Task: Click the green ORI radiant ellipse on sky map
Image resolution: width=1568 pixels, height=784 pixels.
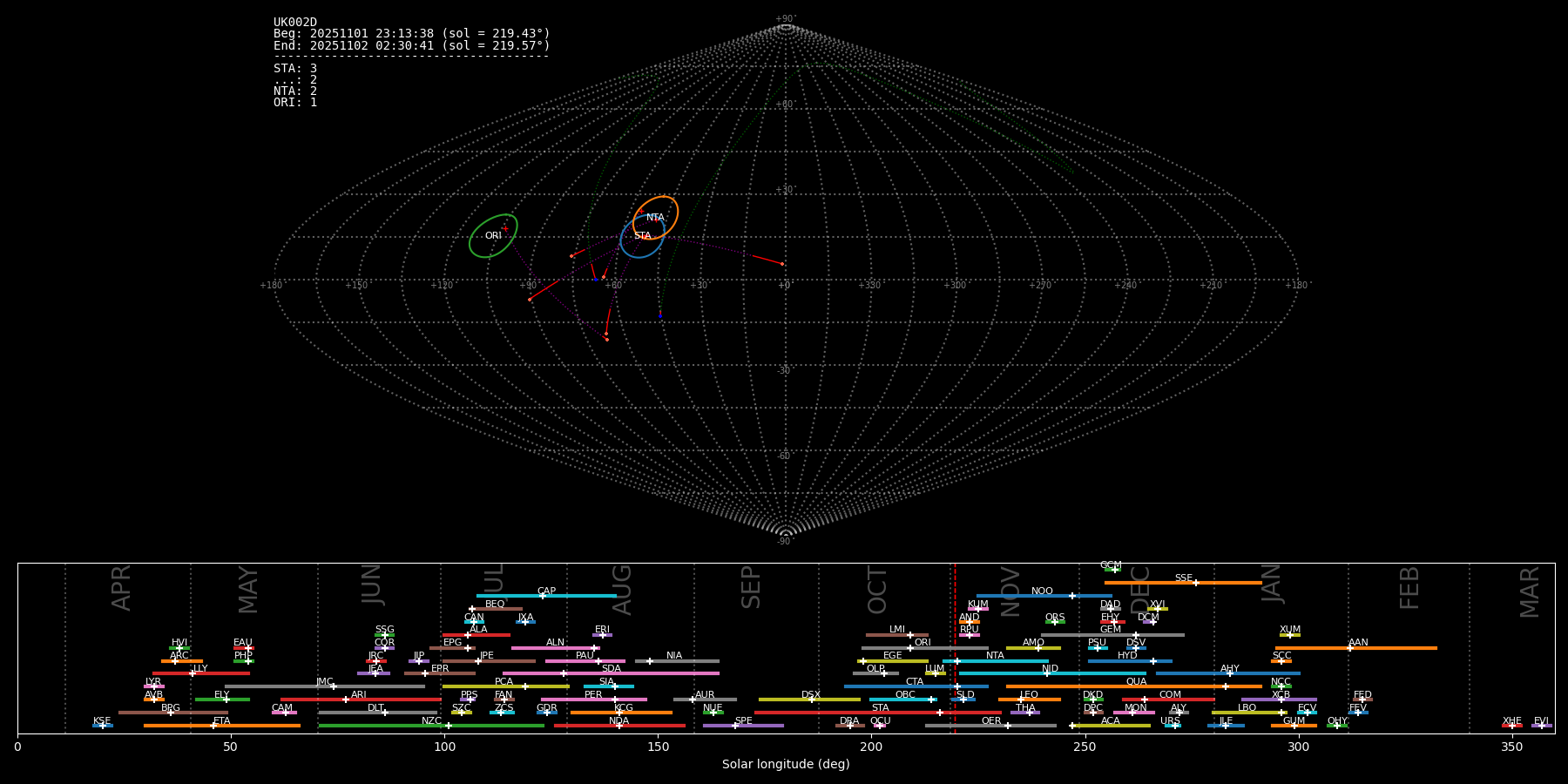Action: point(493,236)
